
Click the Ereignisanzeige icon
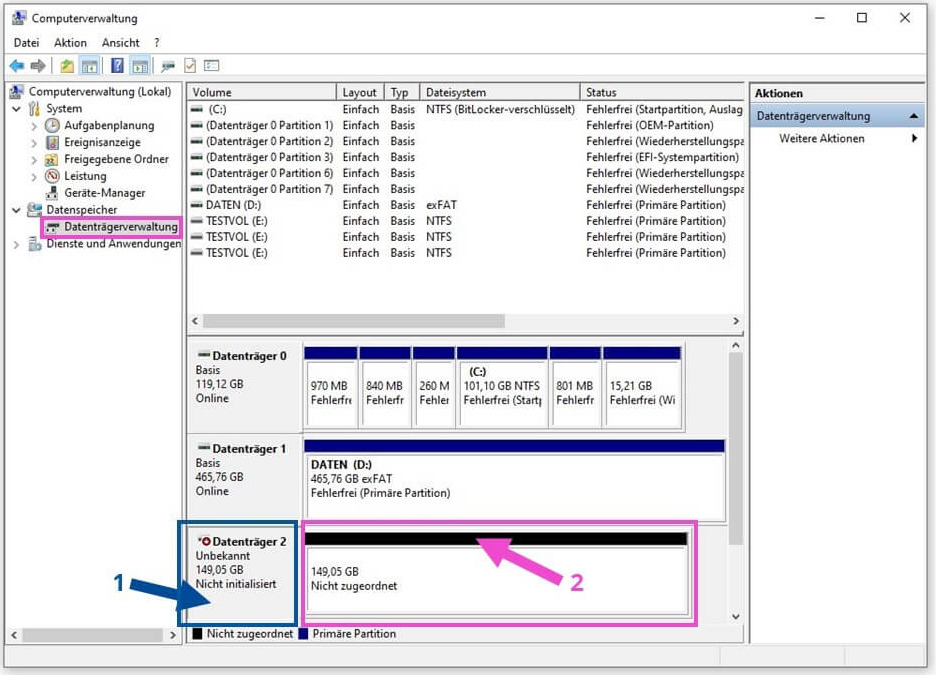(53, 142)
